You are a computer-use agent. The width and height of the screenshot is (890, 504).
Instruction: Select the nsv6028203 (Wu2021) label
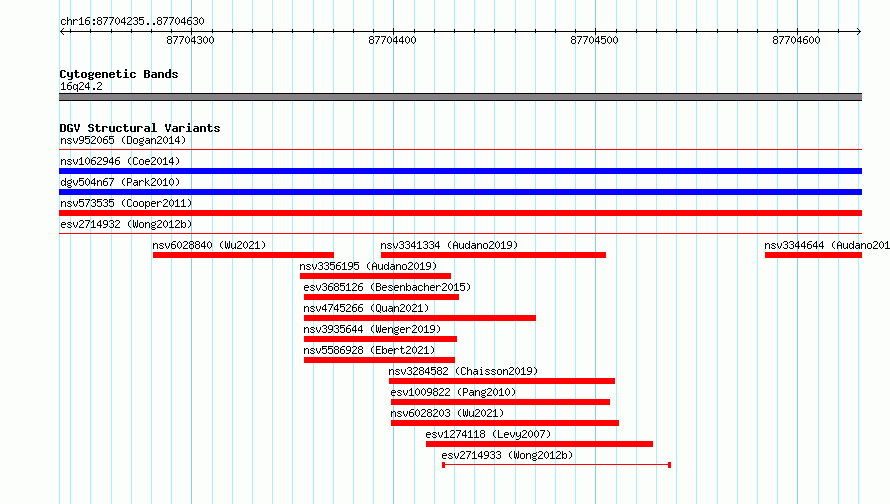(x=447, y=413)
